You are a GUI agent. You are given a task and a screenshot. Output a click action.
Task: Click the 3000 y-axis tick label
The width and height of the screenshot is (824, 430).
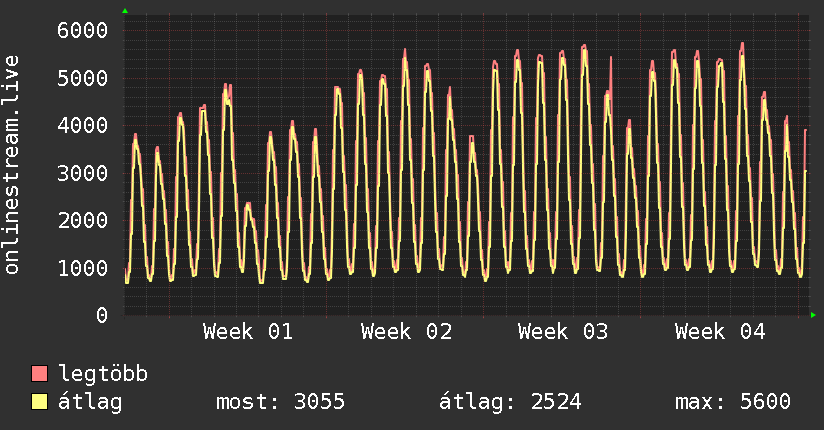(x=82, y=173)
